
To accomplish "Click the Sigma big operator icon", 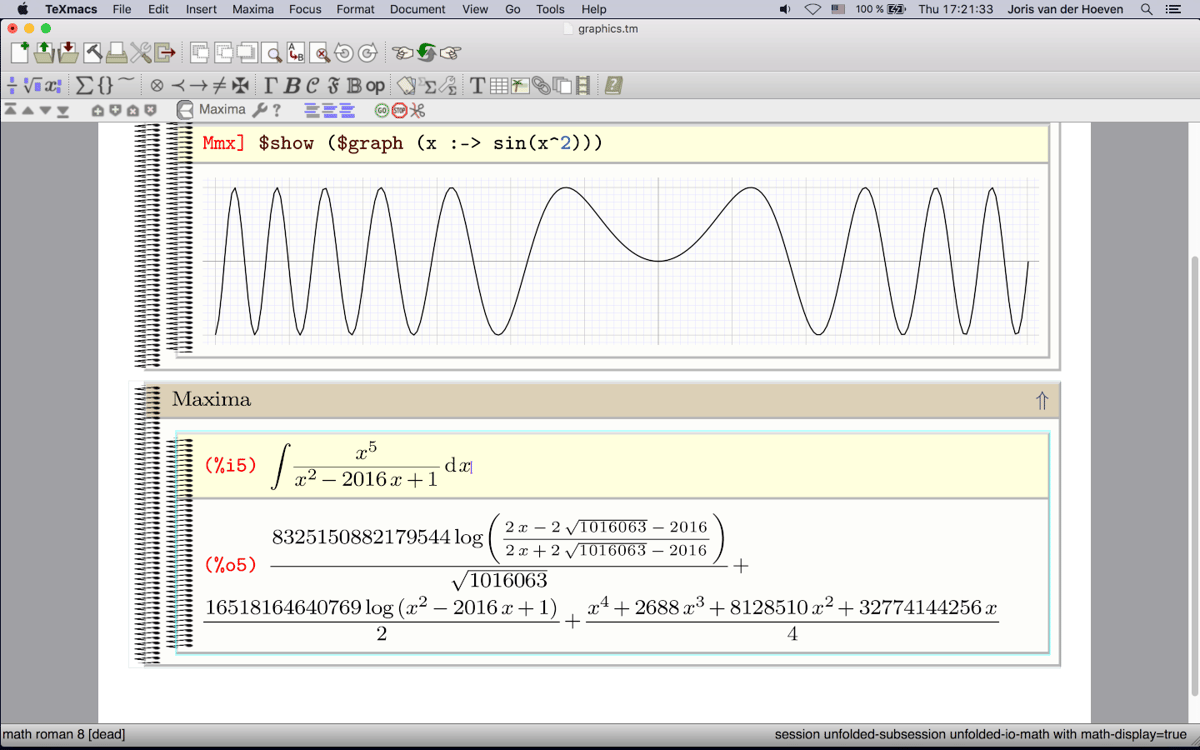I will pyautogui.click(x=84, y=86).
